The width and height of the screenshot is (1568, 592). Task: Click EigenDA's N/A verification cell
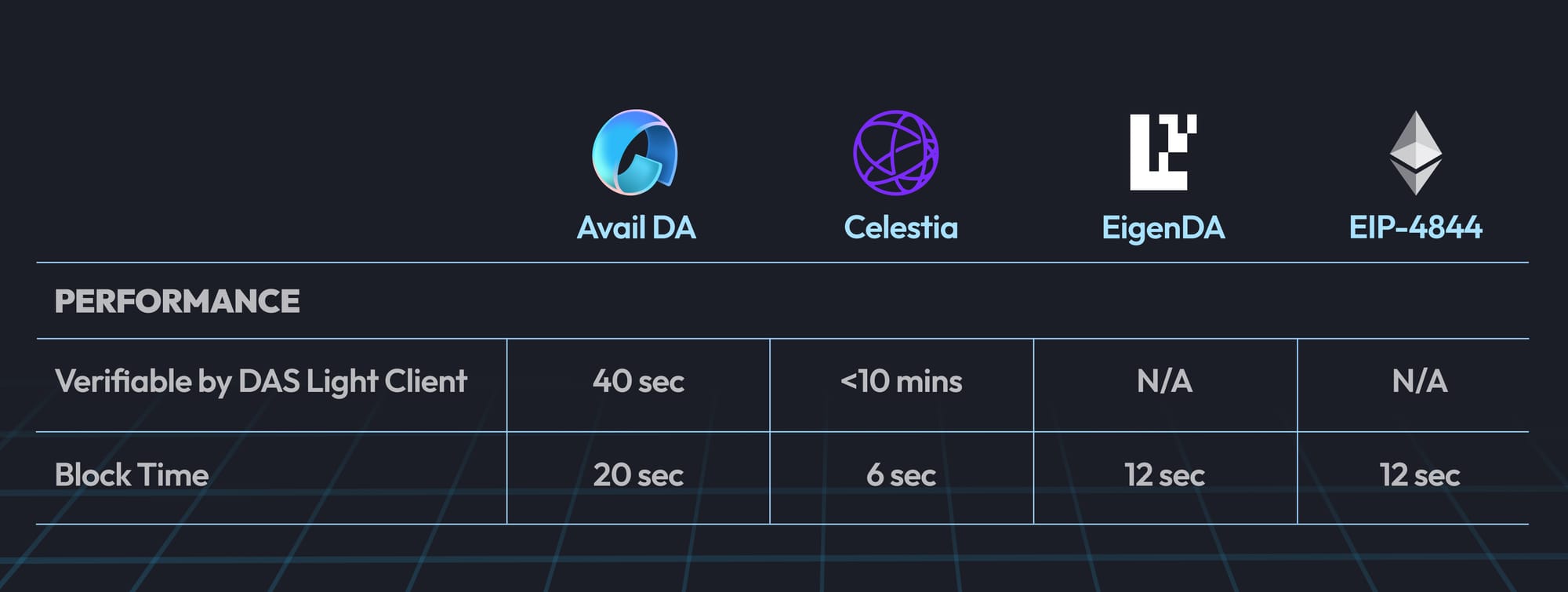pyautogui.click(x=1164, y=382)
